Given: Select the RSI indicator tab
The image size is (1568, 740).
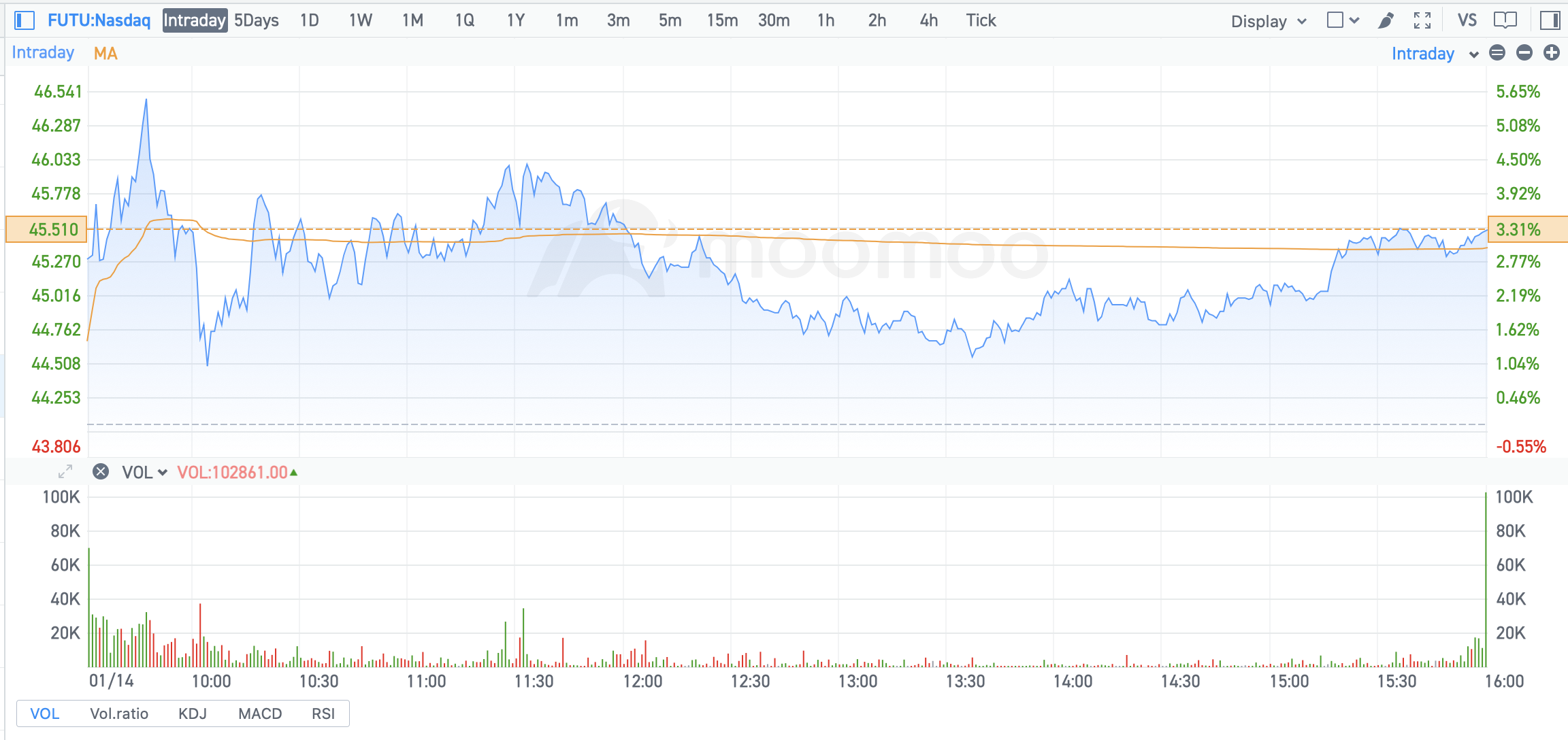Looking at the screenshot, I should tap(323, 713).
